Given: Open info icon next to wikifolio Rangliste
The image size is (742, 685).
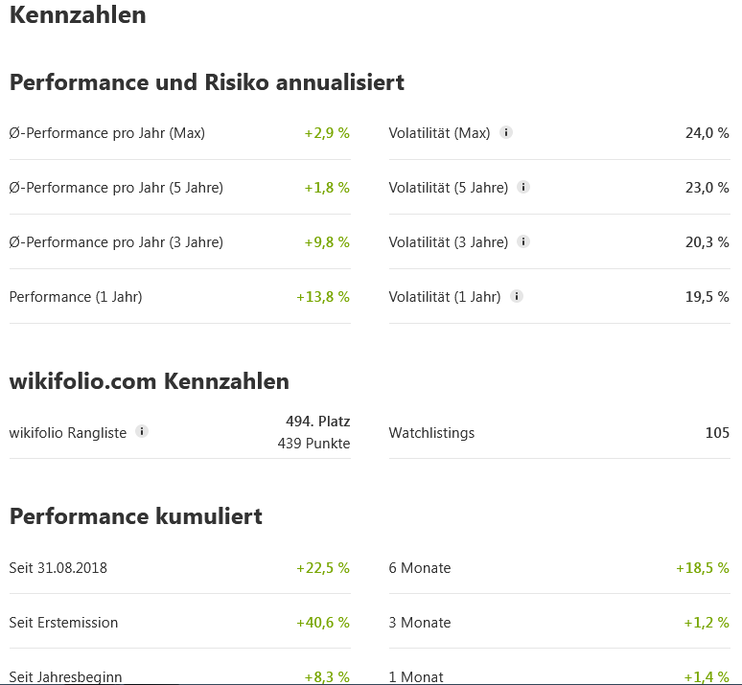Looking at the screenshot, I should [x=142, y=432].
